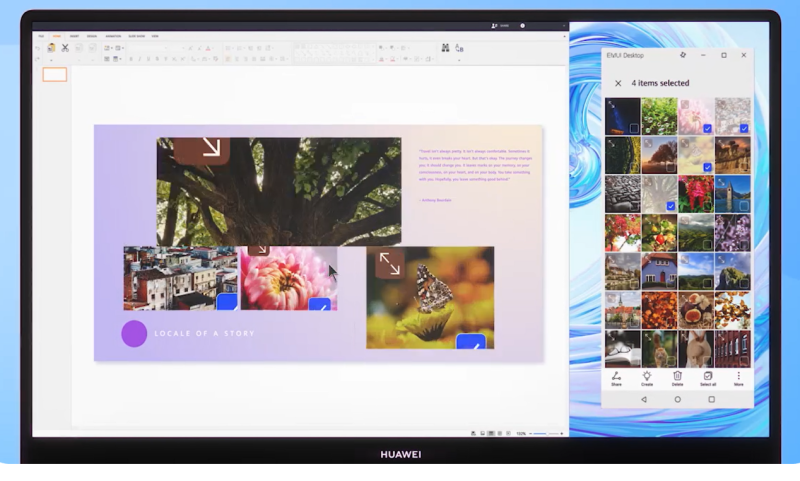The width and height of the screenshot is (800, 481).
Task: Cancel selection with the X beside 4 items selected
Action: pyautogui.click(x=618, y=83)
